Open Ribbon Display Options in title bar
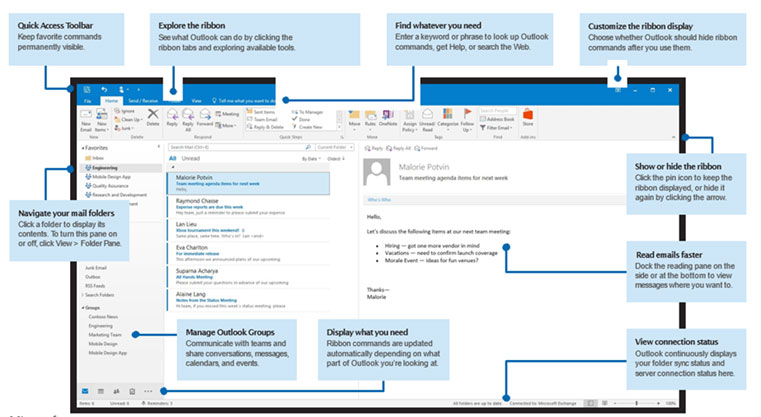This screenshot has height=417, width=761. 618,90
